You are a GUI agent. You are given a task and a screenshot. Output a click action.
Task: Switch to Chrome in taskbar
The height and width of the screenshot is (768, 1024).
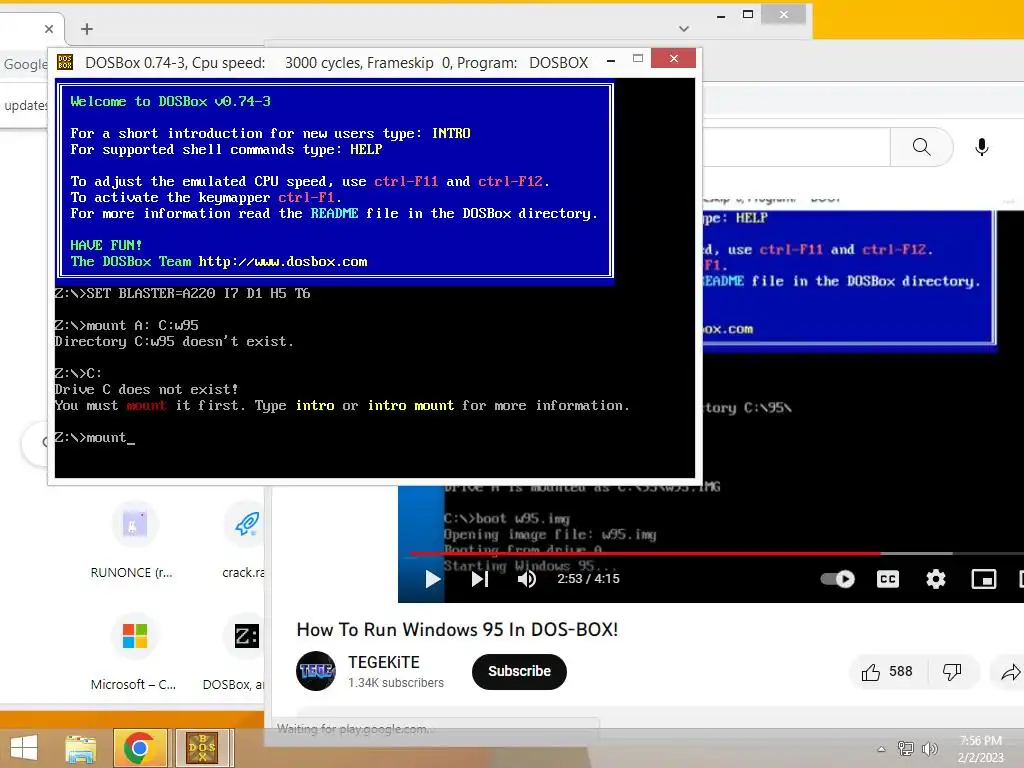(139, 748)
